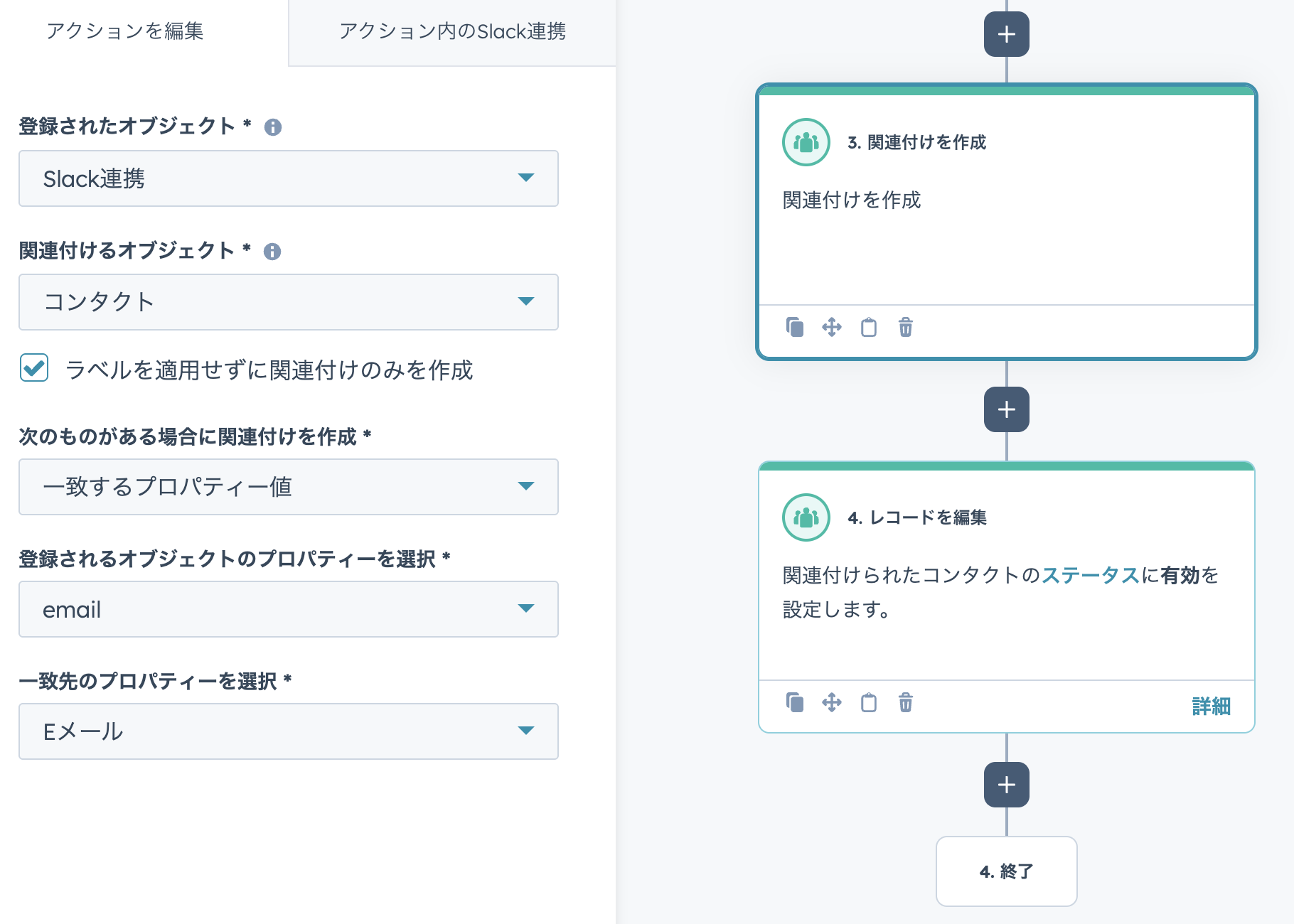Viewport: 1294px width, 924px height.
Task: Select the 3. 関連付けを作成 card title
Action: click(x=916, y=142)
